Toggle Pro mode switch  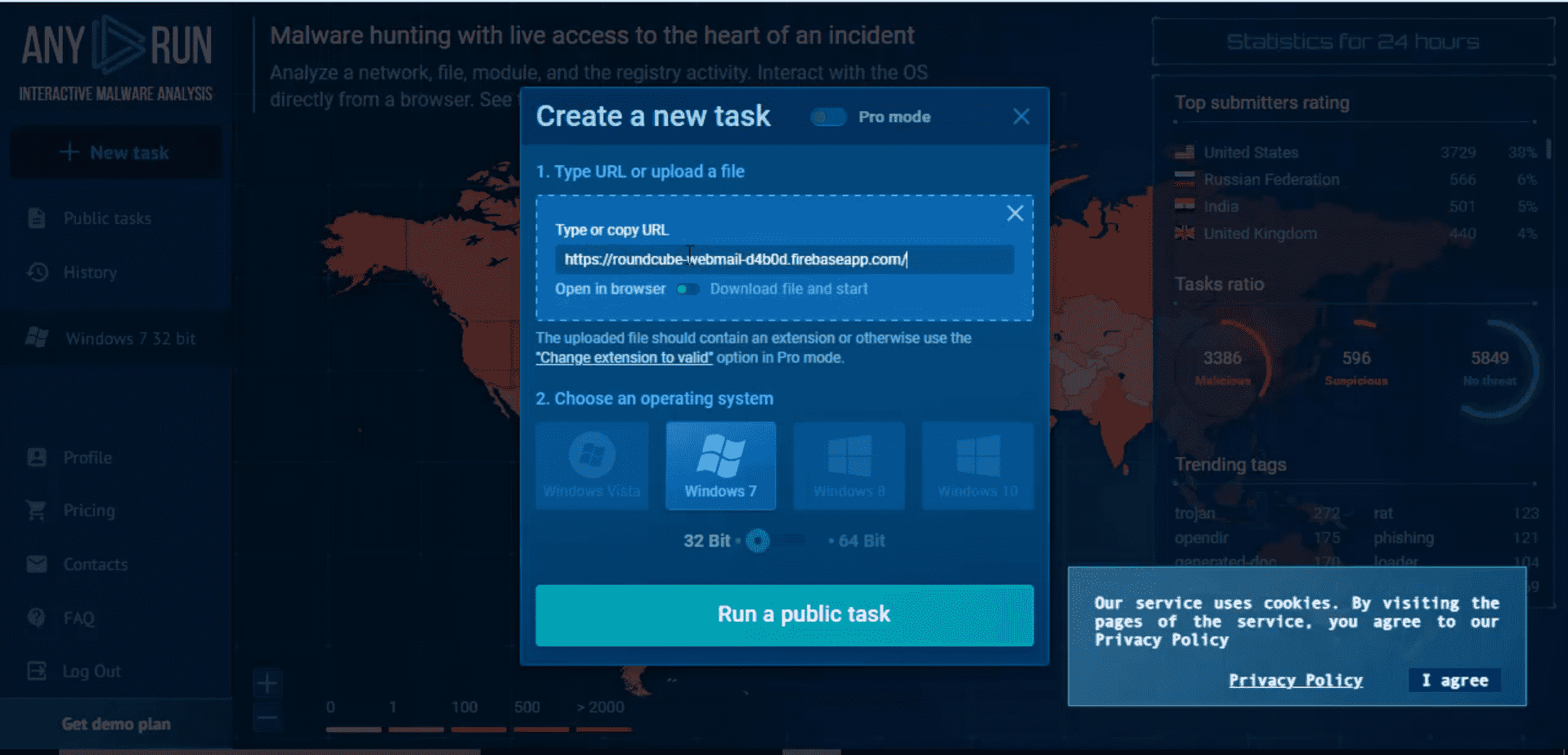tap(828, 117)
